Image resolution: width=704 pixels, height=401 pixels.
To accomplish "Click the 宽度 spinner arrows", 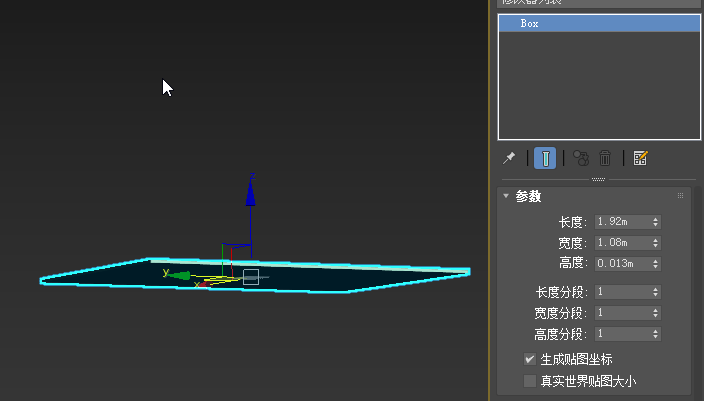I will click(x=656, y=243).
